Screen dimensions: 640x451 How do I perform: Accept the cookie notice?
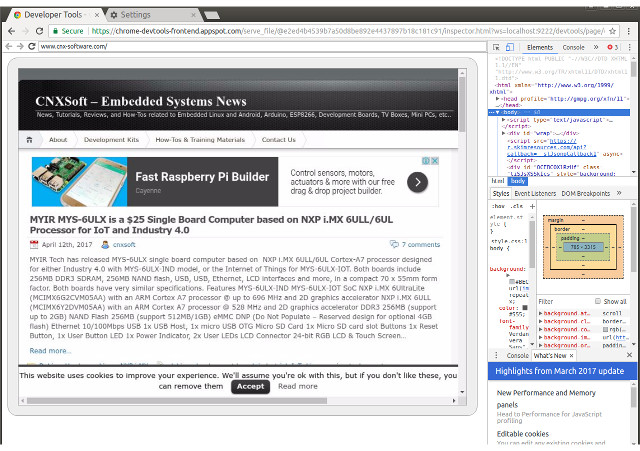[x=251, y=387]
